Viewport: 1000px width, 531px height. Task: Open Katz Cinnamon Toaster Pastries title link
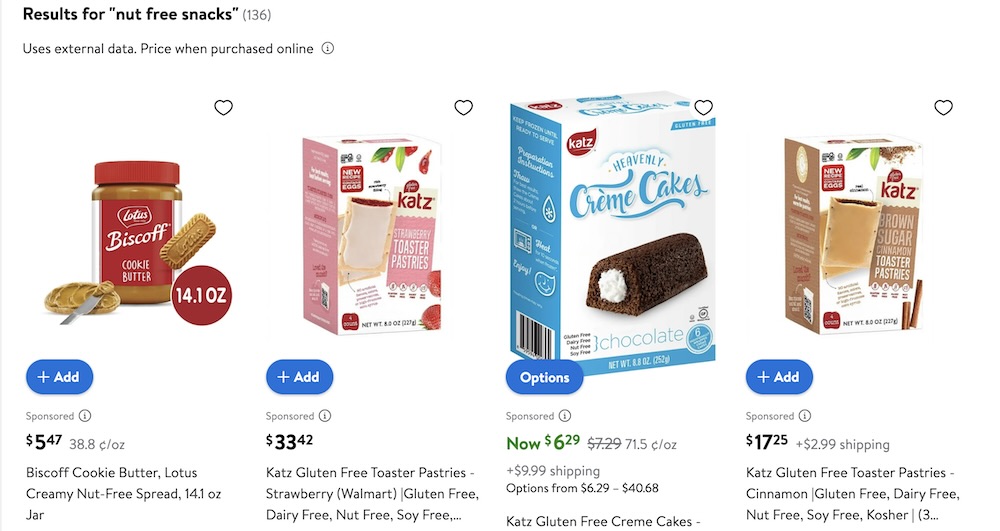[852, 493]
